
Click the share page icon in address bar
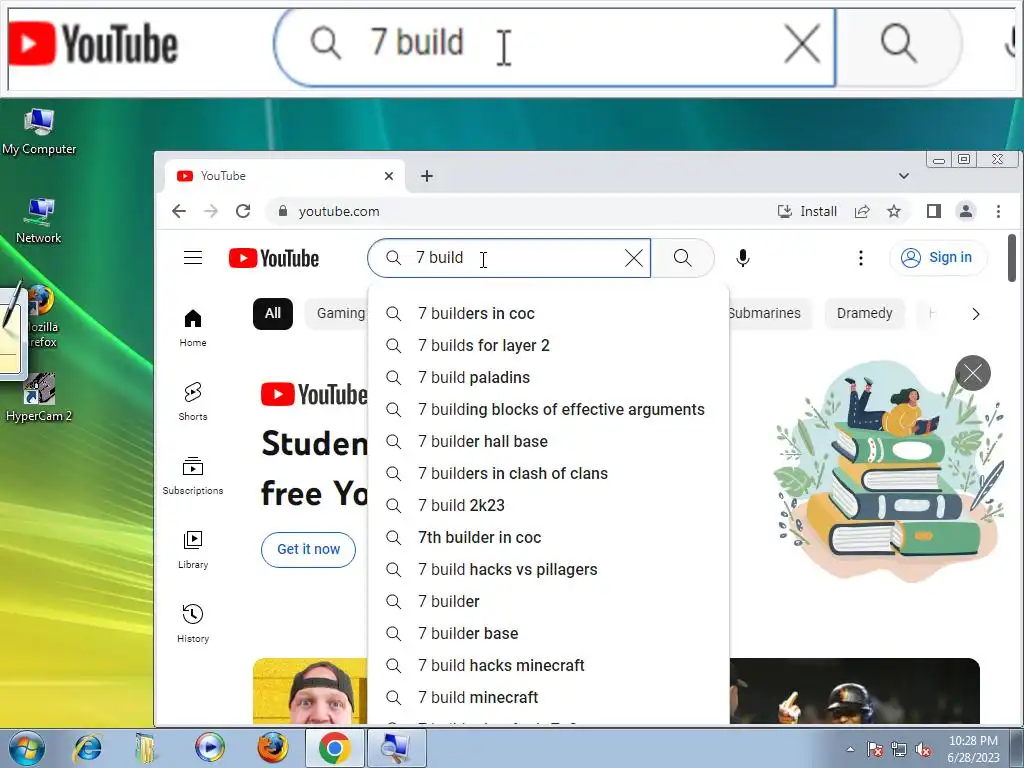point(862,211)
